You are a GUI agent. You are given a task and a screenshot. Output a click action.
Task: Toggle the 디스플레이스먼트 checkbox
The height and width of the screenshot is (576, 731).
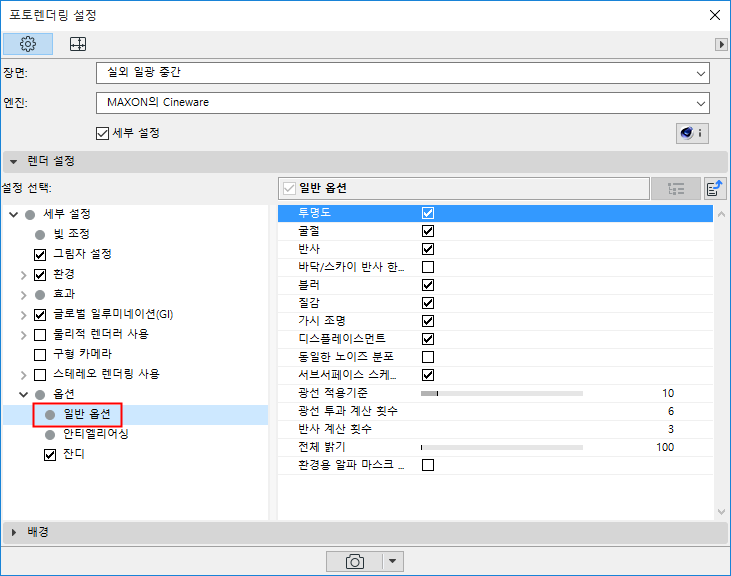(428, 339)
